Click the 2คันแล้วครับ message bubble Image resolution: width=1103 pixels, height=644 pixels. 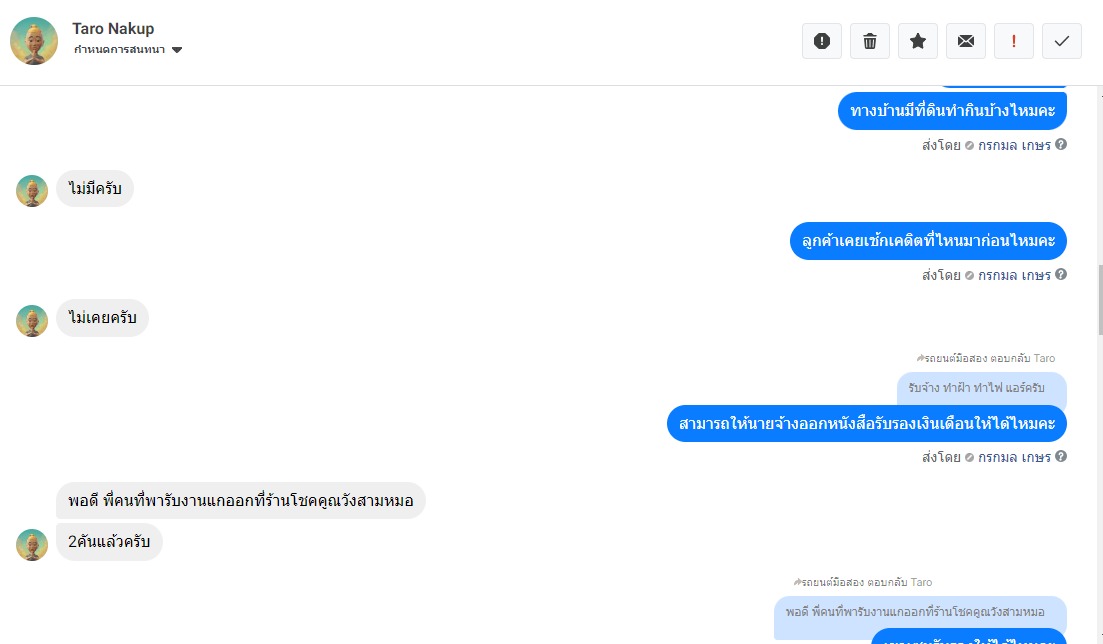point(109,542)
